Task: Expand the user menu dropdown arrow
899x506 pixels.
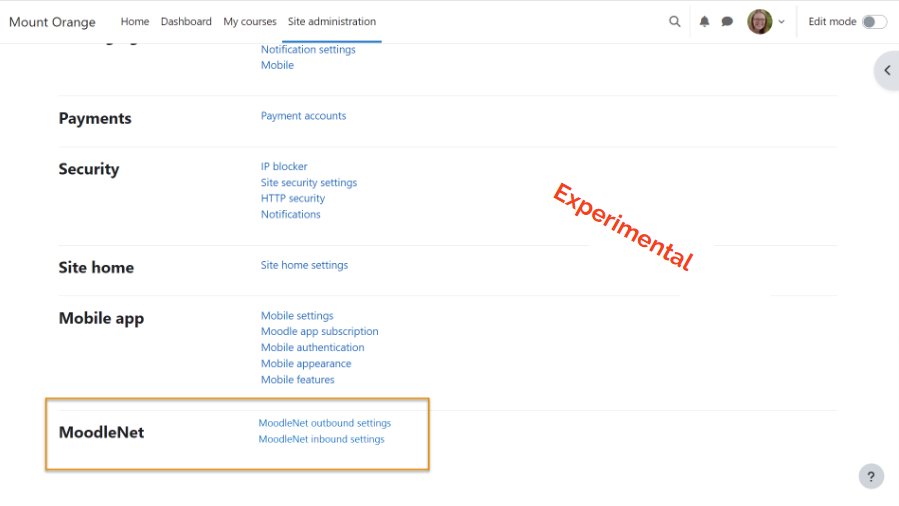Action: (x=782, y=22)
